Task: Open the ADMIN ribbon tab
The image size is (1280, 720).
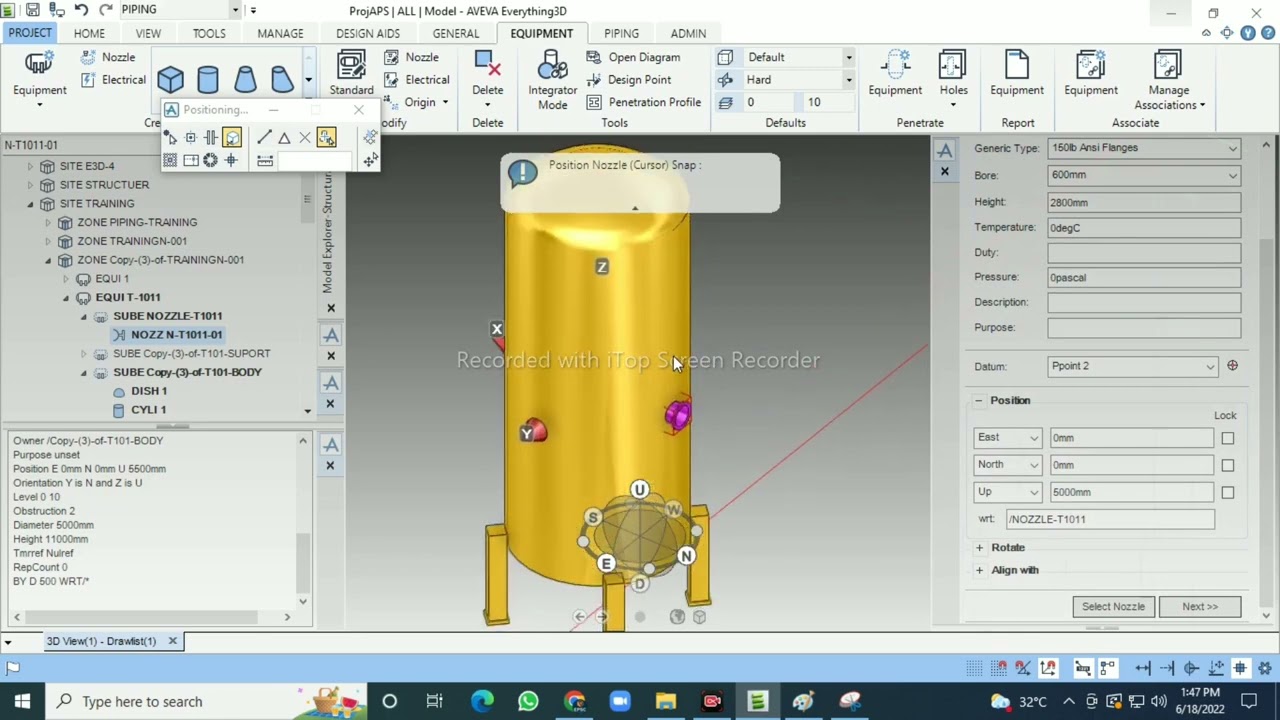Action: 688,33
